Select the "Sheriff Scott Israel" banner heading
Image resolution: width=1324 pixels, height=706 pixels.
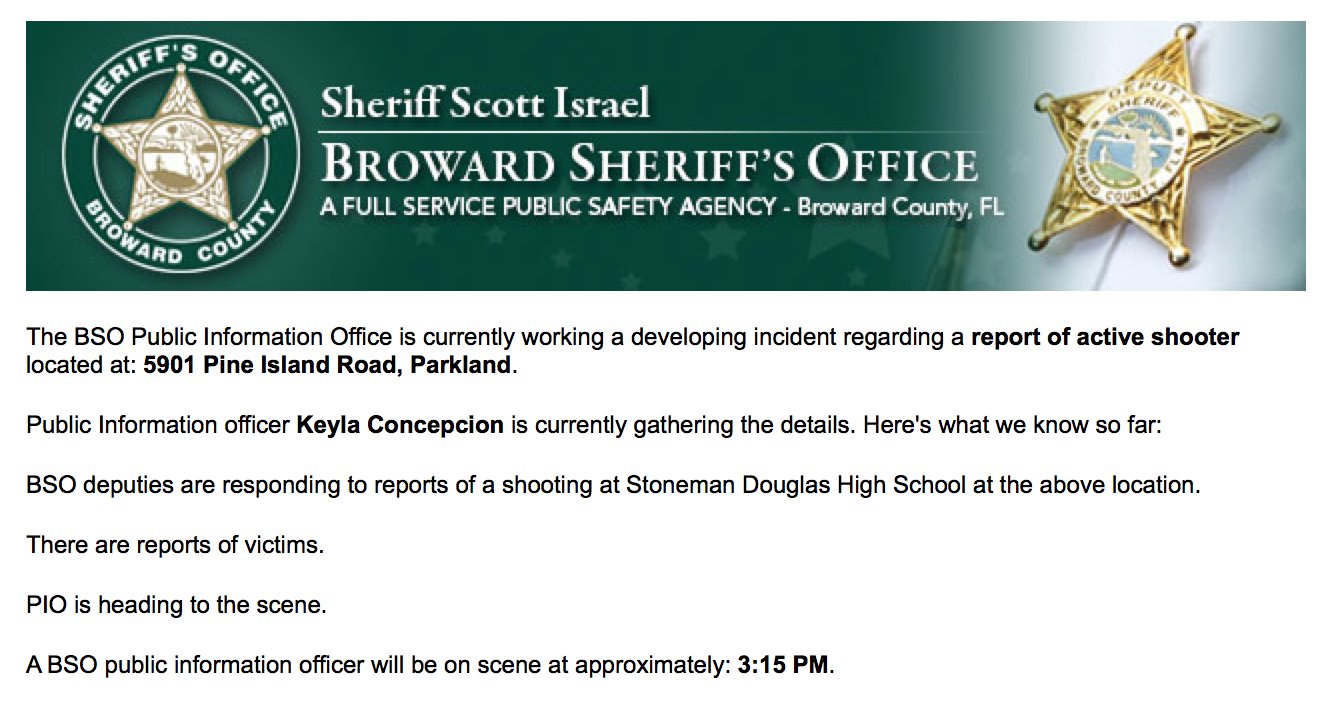(x=485, y=103)
